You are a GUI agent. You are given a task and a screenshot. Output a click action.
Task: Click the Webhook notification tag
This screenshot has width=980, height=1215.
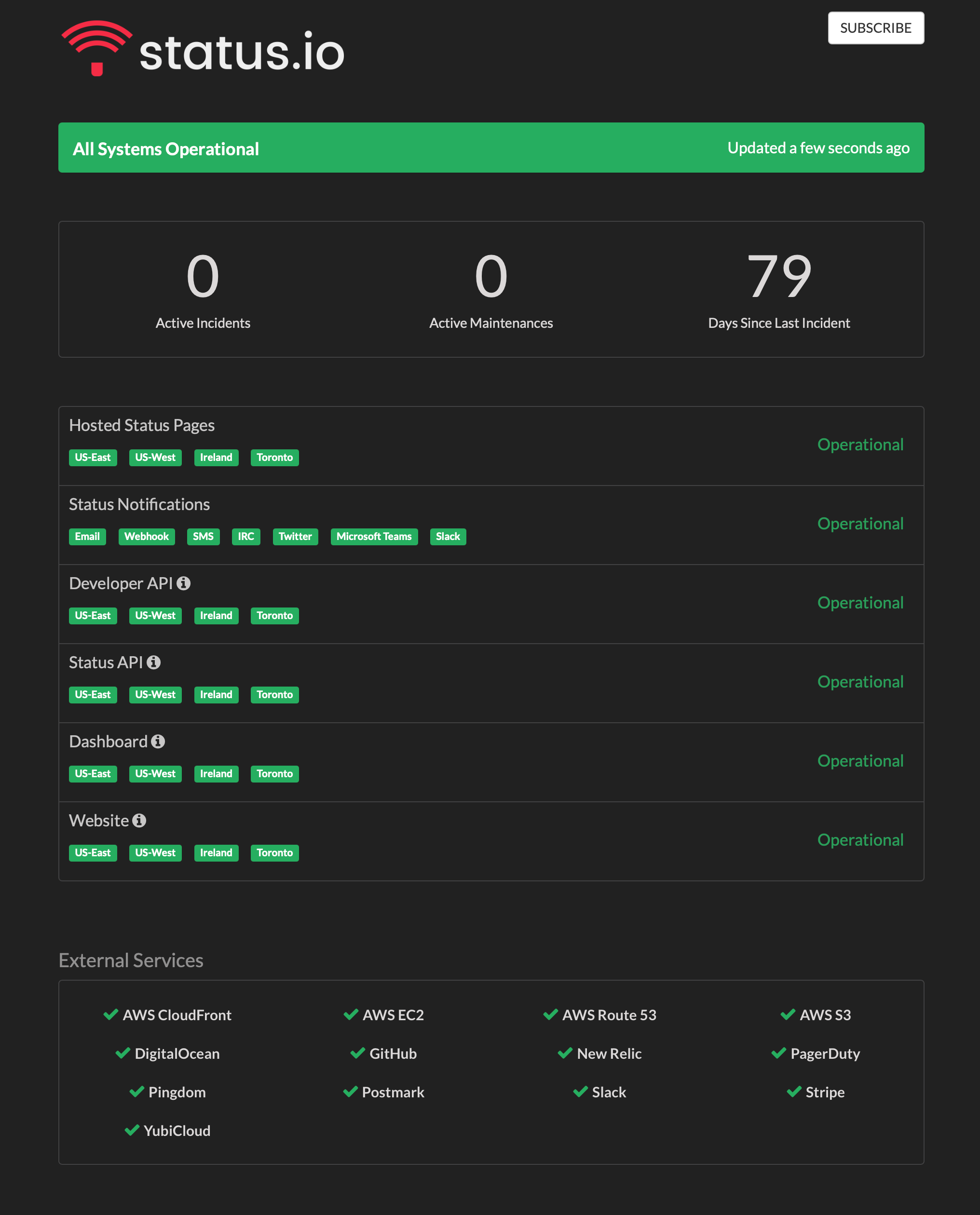146,536
